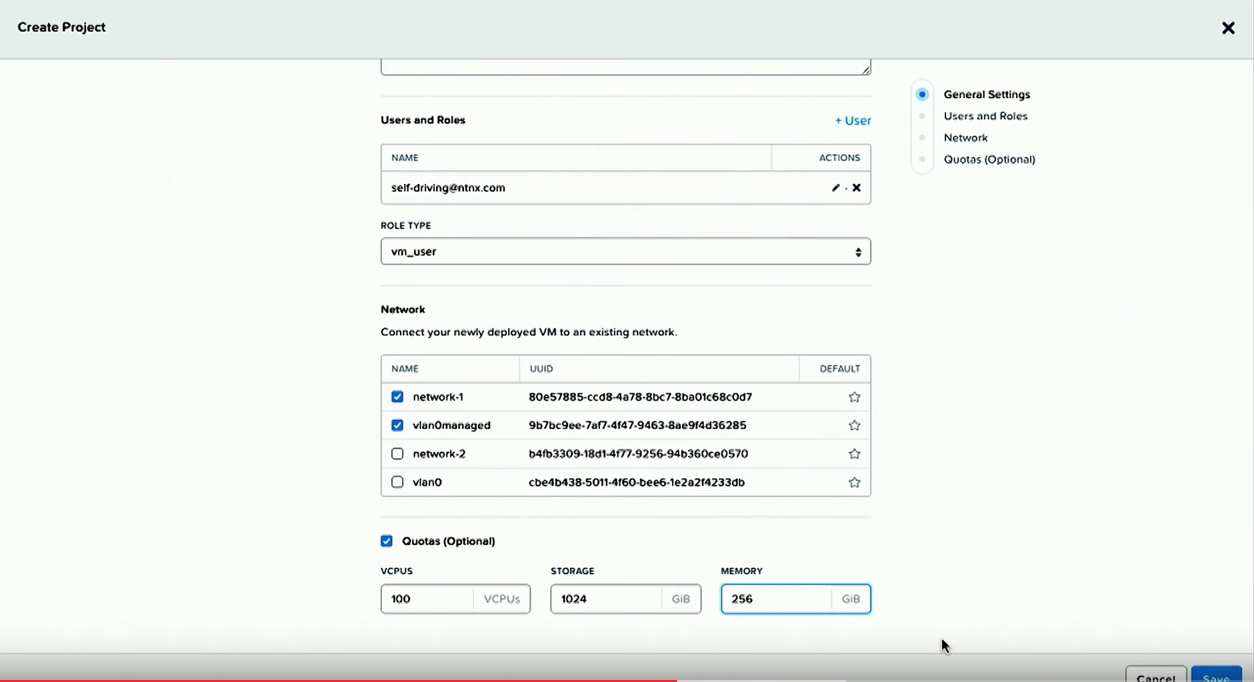Click the edit pencil icon for self-driving@ntnx.com
The width and height of the screenshot is (1254, 682).
coord(835,188)
